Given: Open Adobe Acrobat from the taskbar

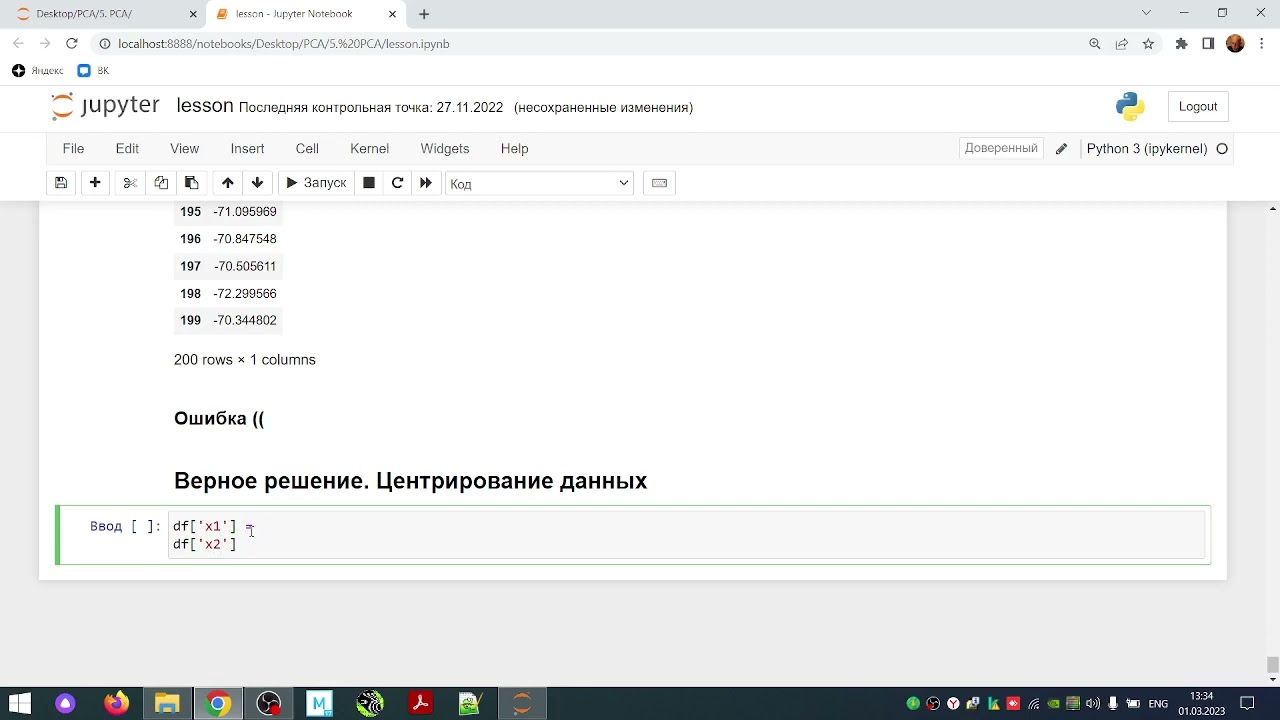Looking at the screenshot, I should coord(420,704).
